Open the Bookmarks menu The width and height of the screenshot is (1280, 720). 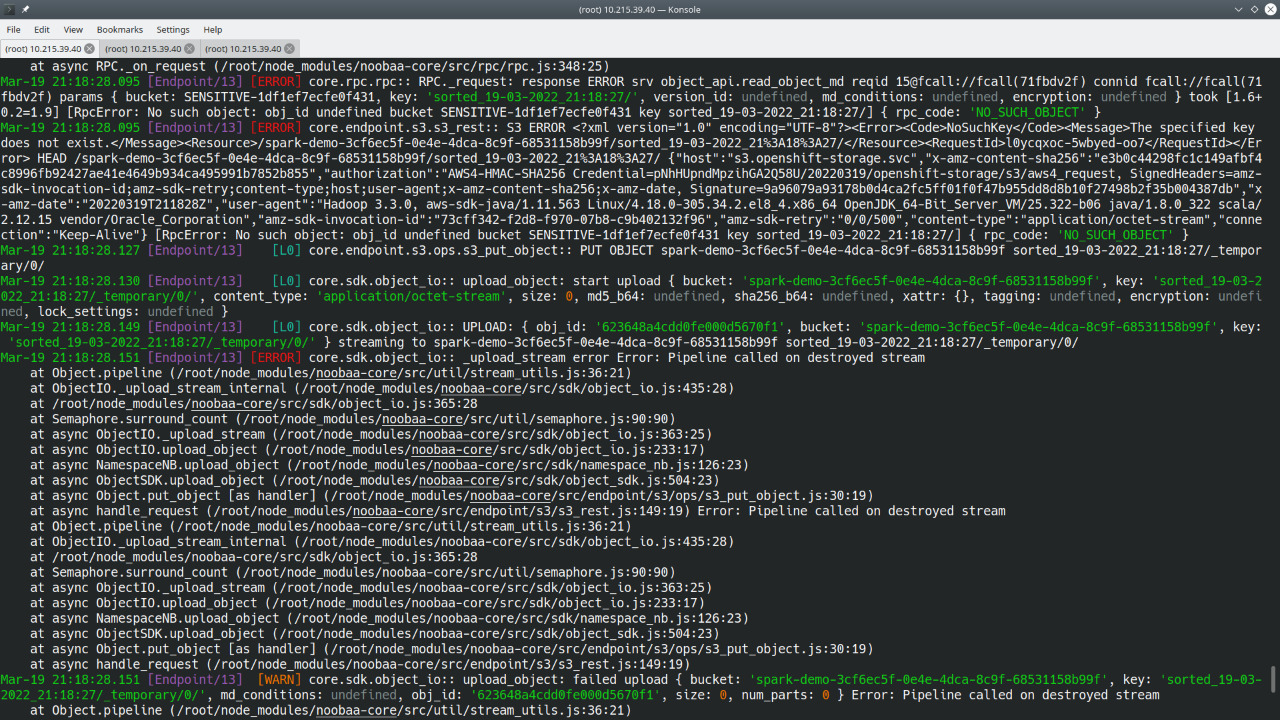[x=119, y=29]
